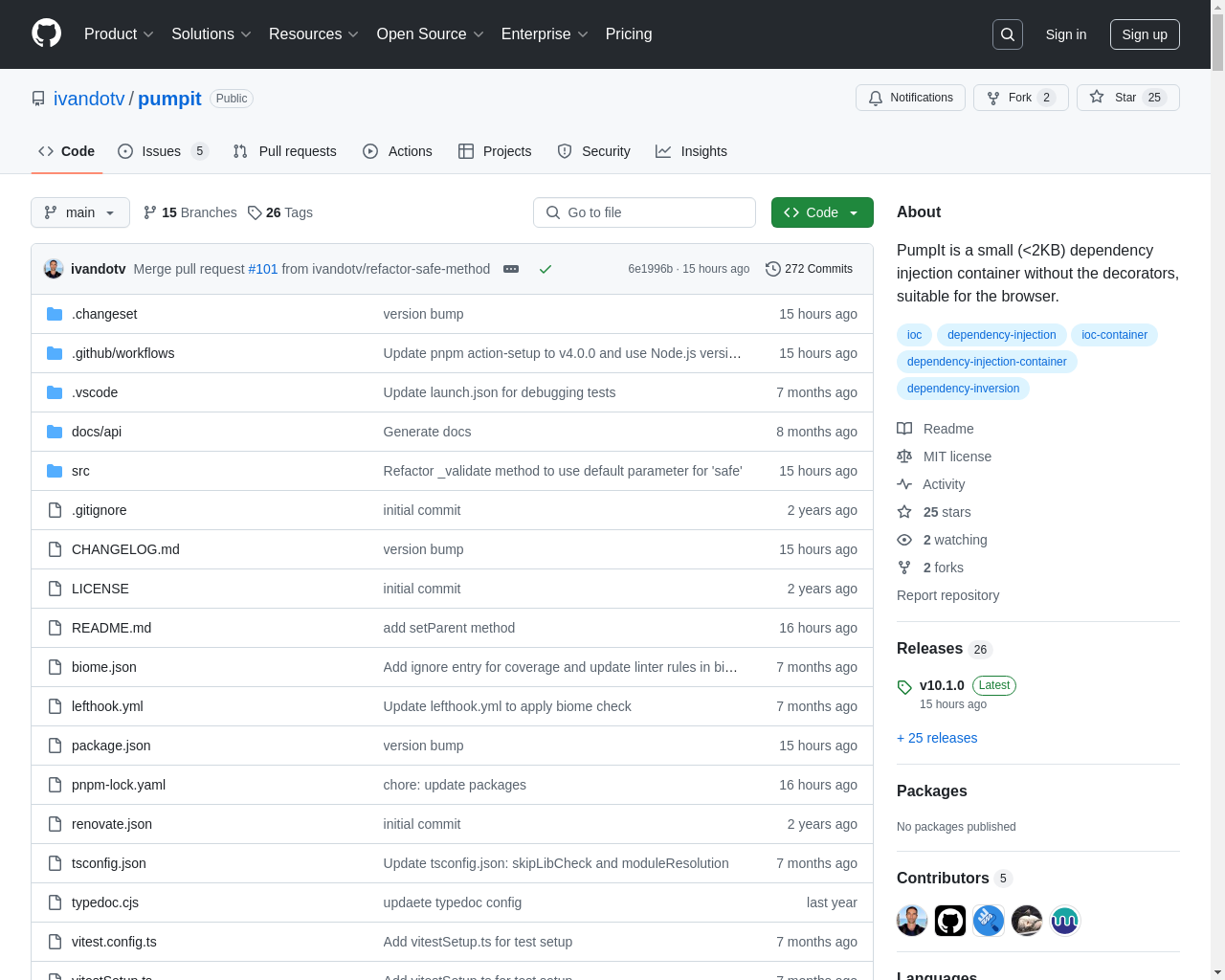The width and height of the screenshot is (1225, 980).
Task: Show the + 25 releases link
Action: [937, 738]
